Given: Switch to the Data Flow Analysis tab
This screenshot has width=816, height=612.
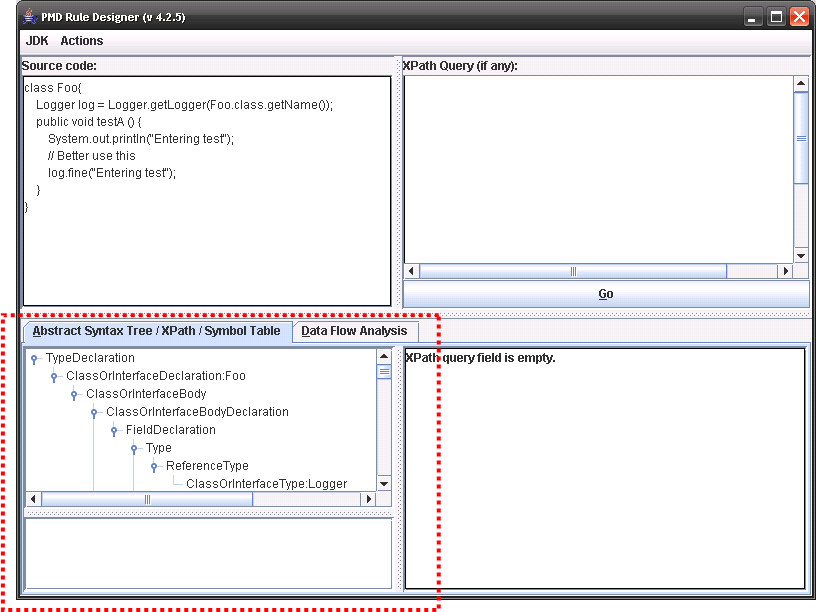Looking at the screenshot, I should click(354, 331).
